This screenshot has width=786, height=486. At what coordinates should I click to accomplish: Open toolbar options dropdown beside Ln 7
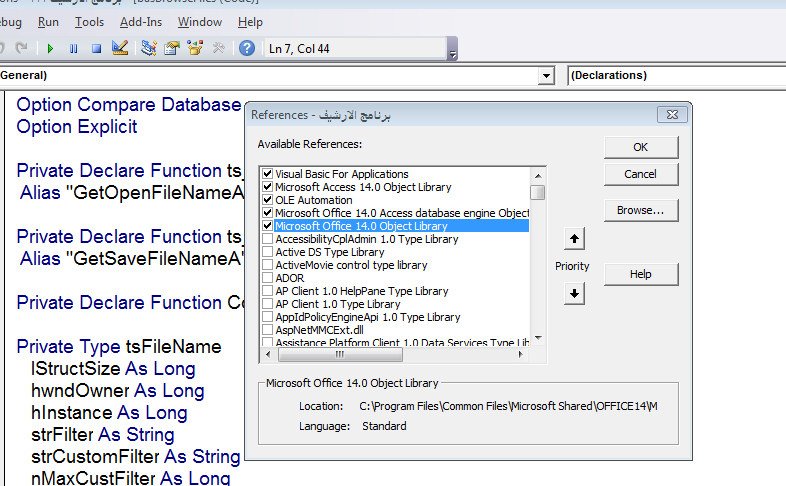(x=452, y=53)
